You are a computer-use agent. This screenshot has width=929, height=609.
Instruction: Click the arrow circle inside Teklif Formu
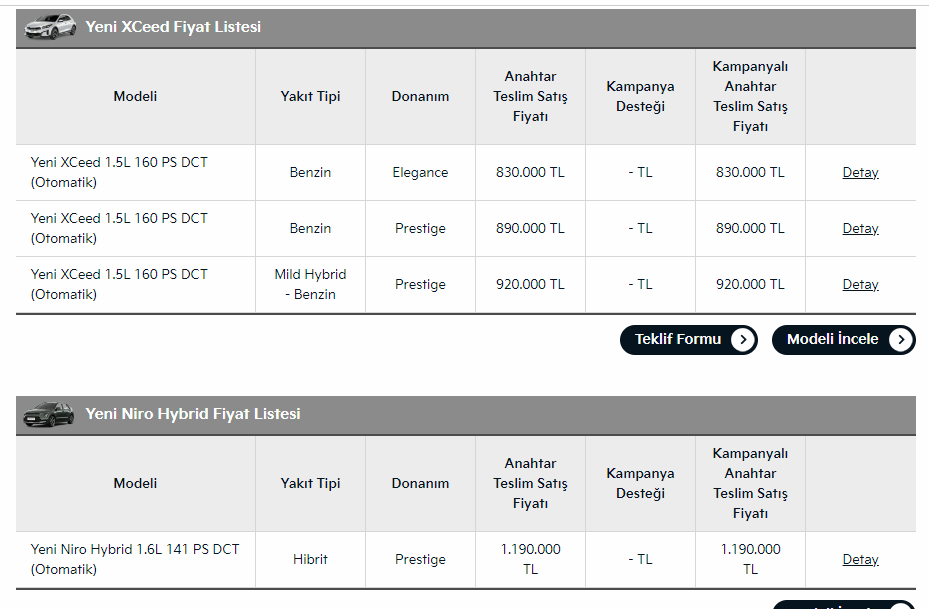742,340
